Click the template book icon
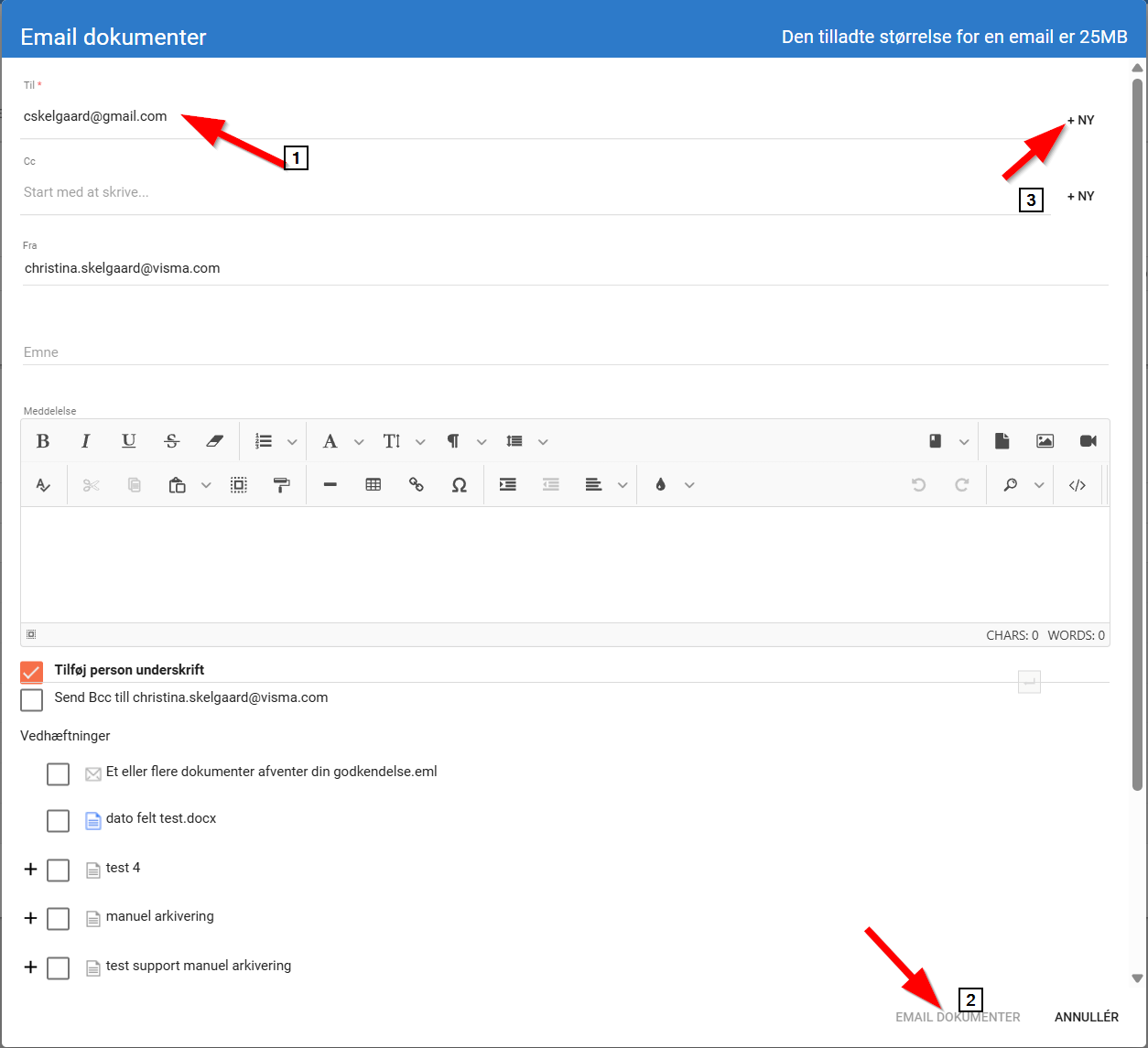The image size is (1148, 1048). [x=936, y=441]
